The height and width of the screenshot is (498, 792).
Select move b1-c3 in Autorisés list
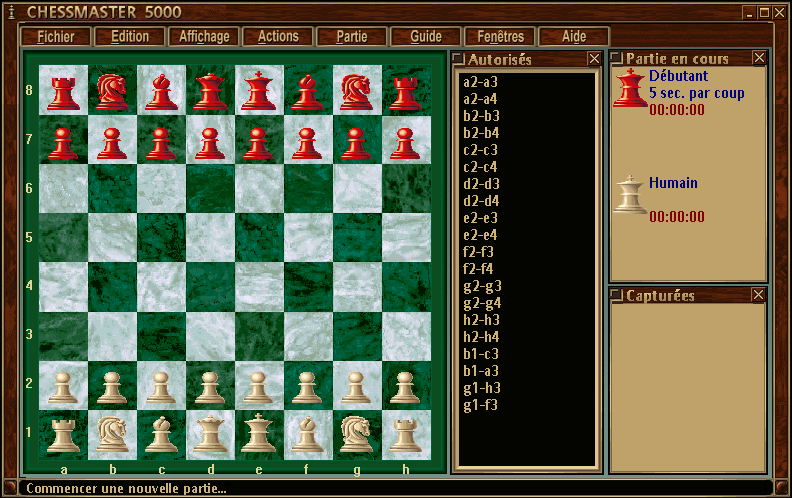point(481,354)
